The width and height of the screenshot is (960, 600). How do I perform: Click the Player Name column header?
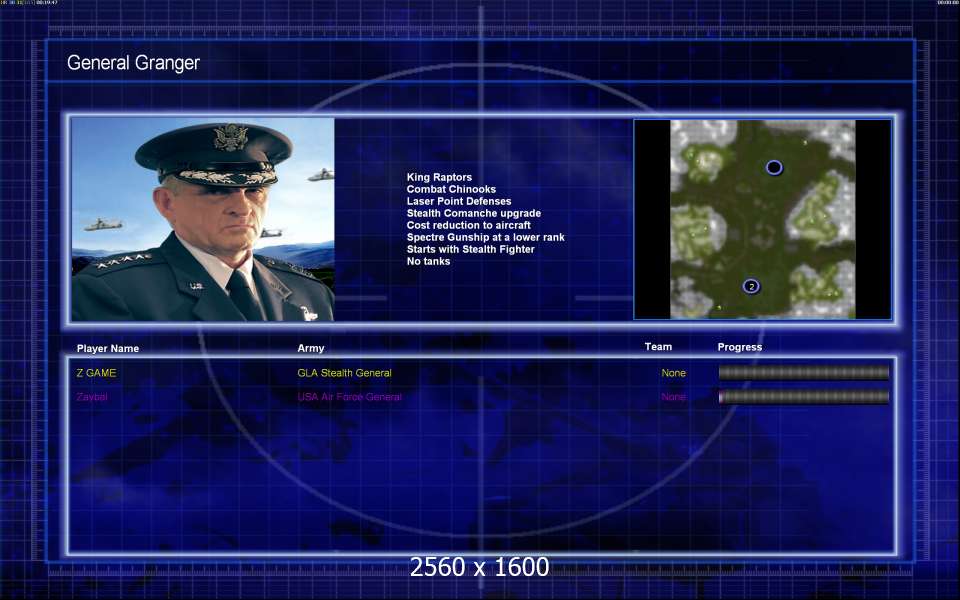tap(108, 349)
